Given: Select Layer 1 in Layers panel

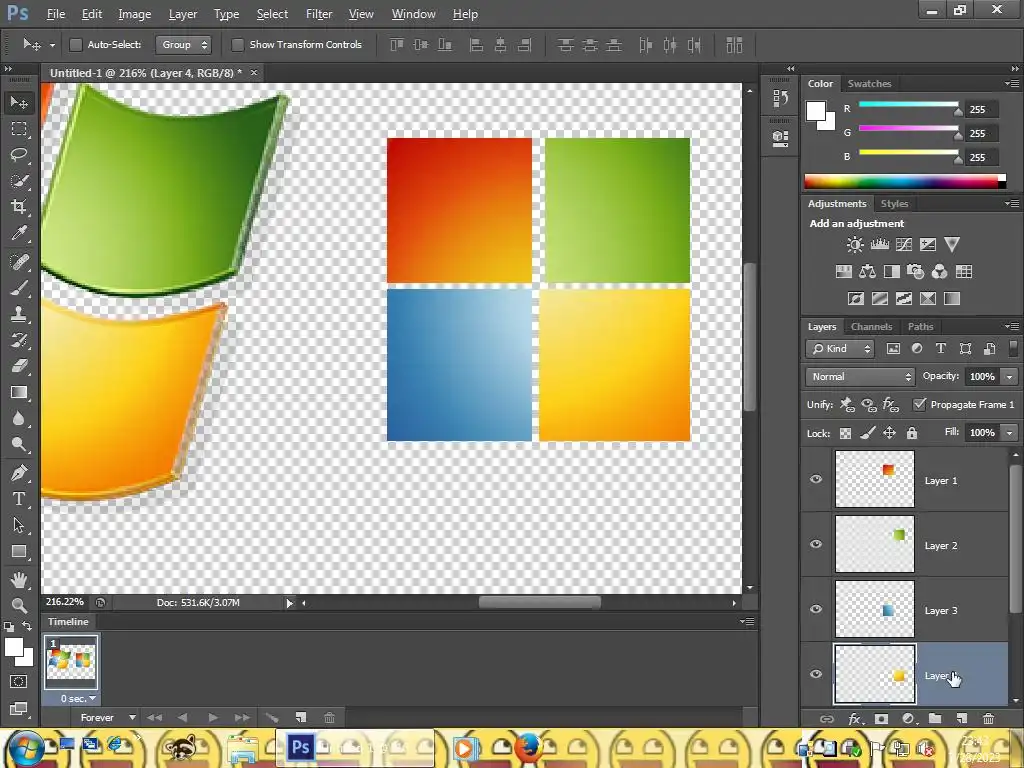Looking at the screenshot, I should tap(921, 479).
